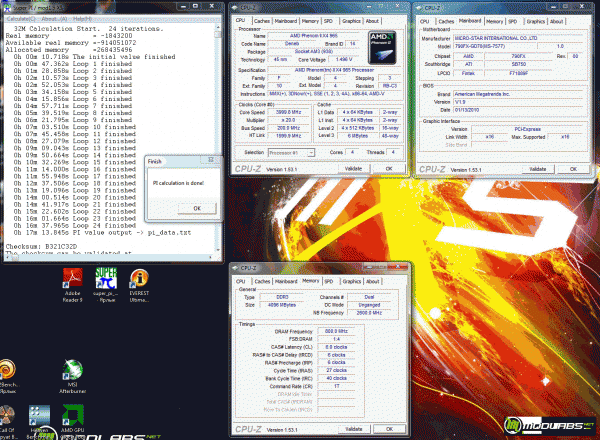
Task: Open the EVEREST Ultimate desktop icon
Action: point(139,285)
